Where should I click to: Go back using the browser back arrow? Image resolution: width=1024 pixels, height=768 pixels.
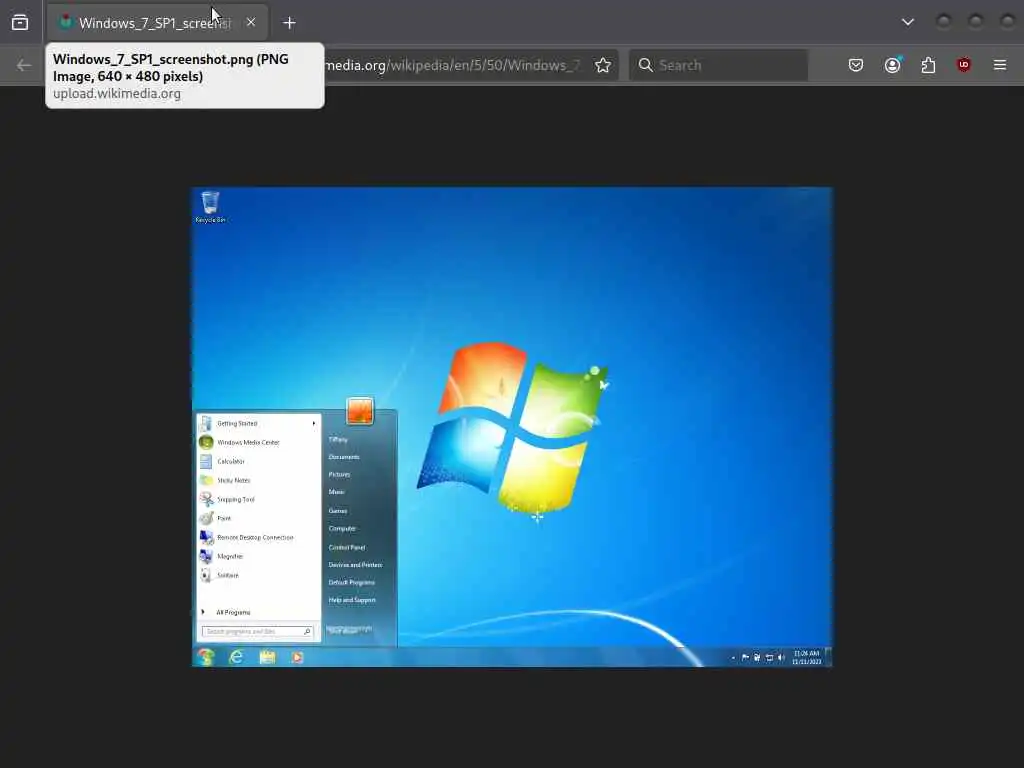pyautogui.click(x=24, y=65)
